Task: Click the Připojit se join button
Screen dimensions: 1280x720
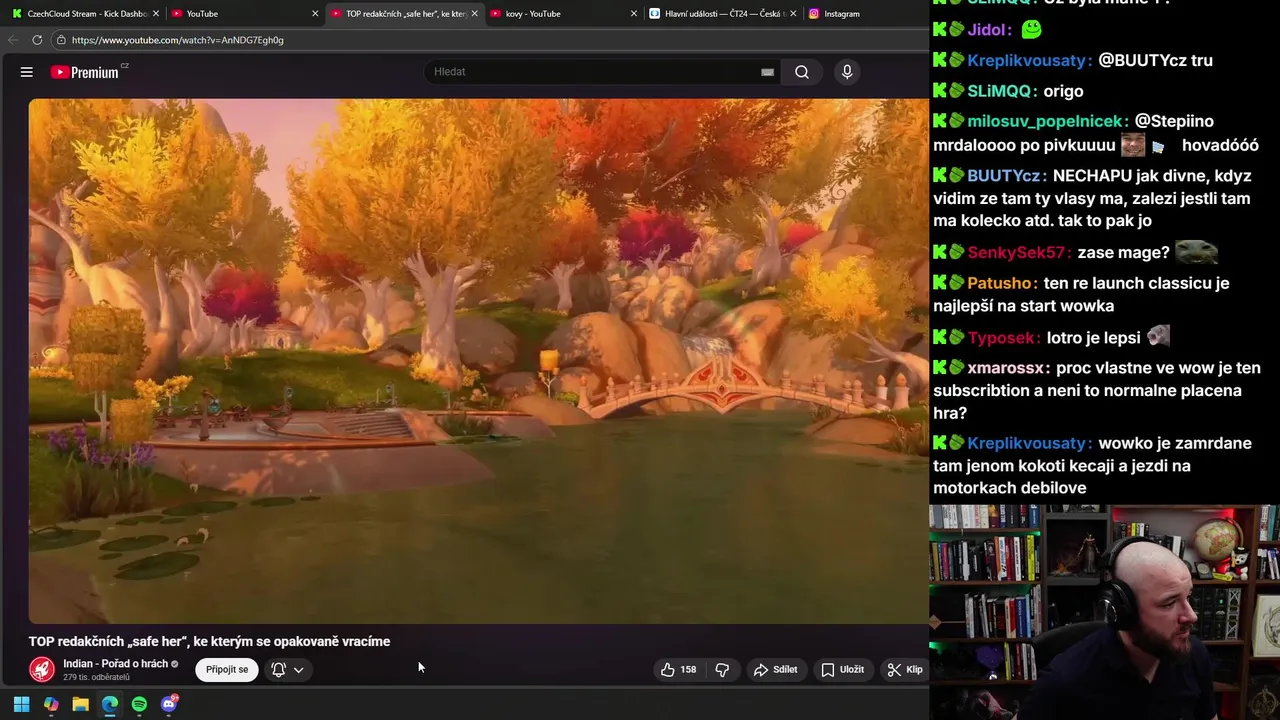Action: click(x=227, y=669)
